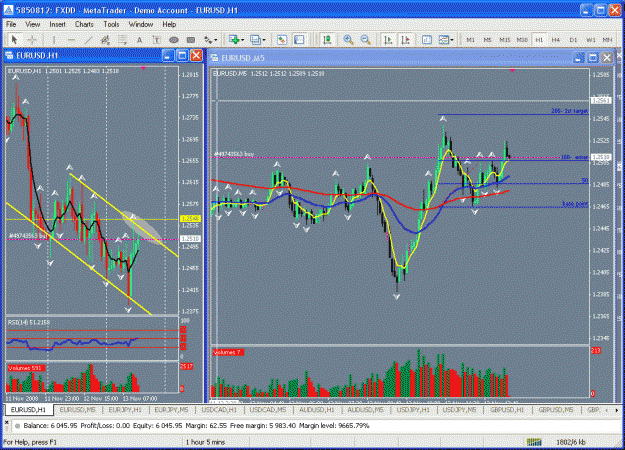Click the Templates icon
The height and width of the screenshot is (450, 625).
(x=444, y=39)
